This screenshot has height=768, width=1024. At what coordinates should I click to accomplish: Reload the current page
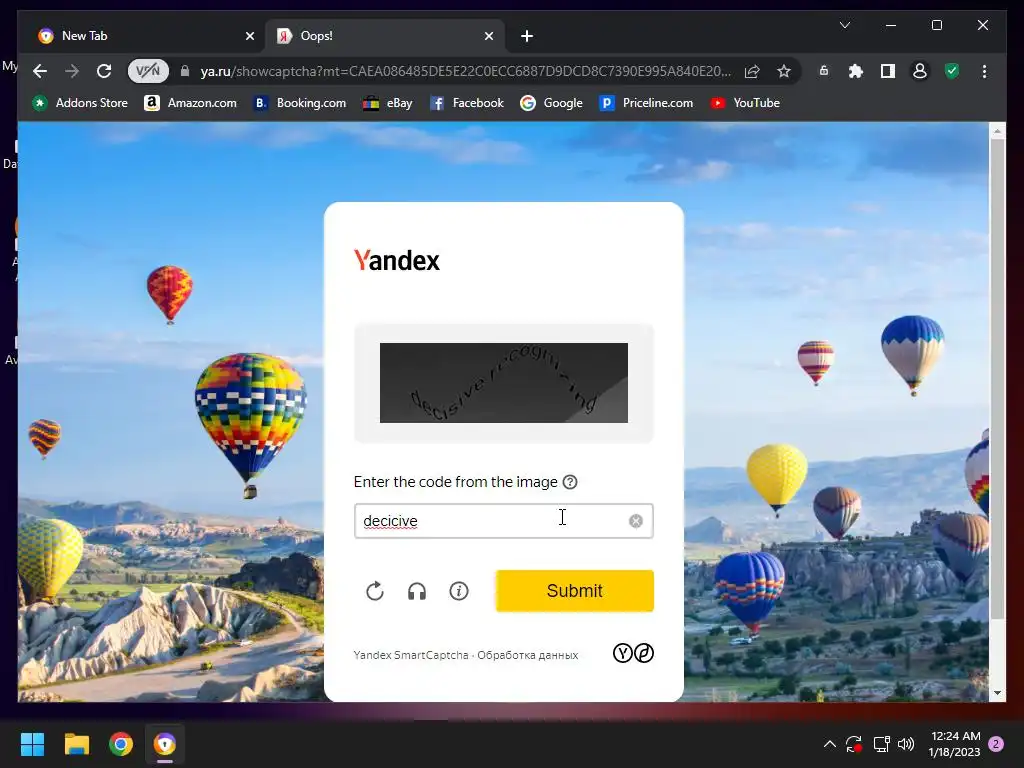pos(104,71)
